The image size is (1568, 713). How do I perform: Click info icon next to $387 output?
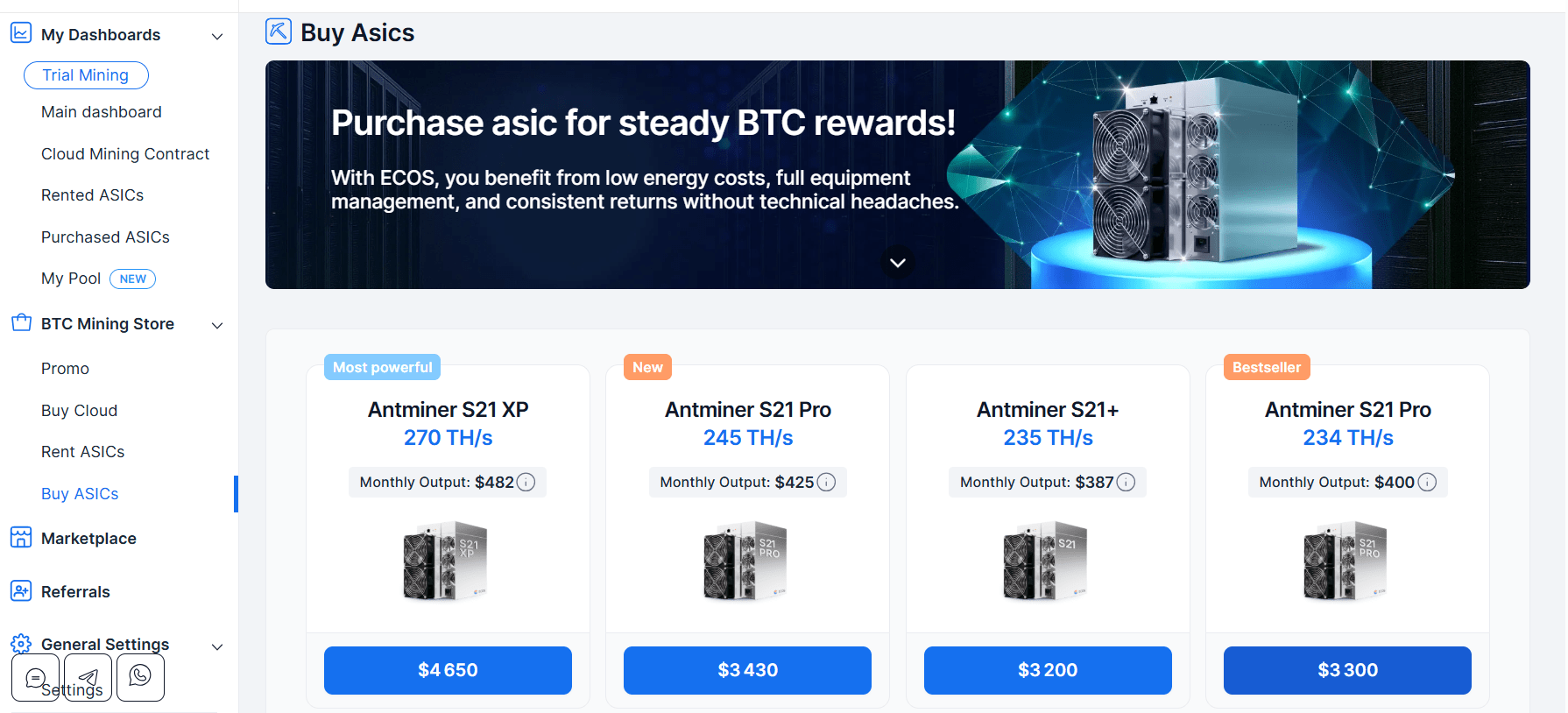(x=1127, y=483)
